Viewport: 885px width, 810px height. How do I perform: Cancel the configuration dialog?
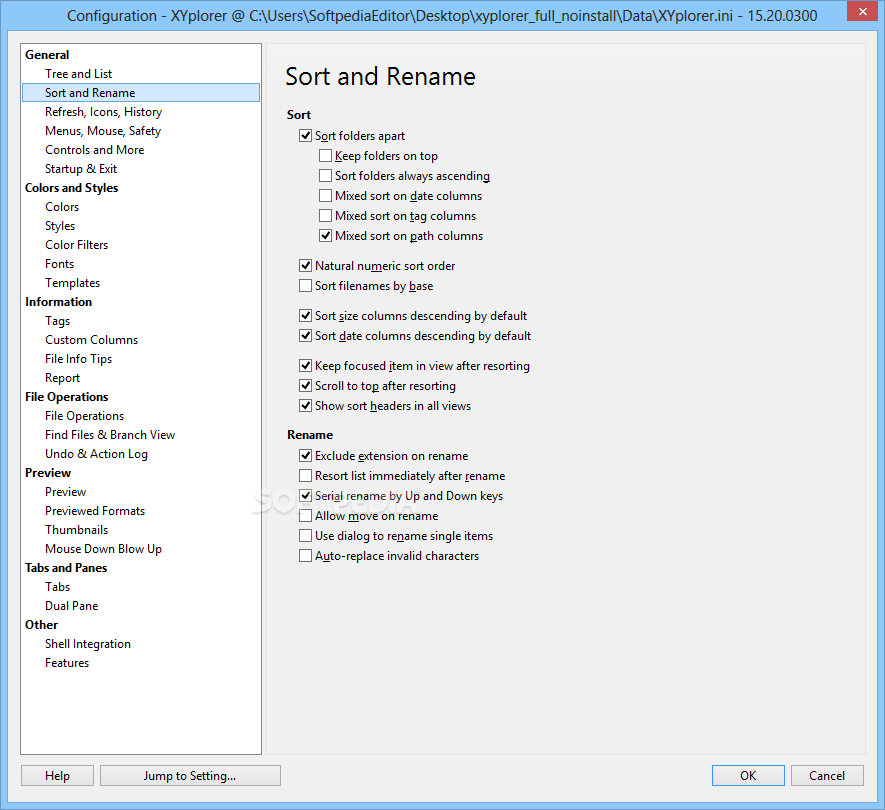[x=827, y=776]
